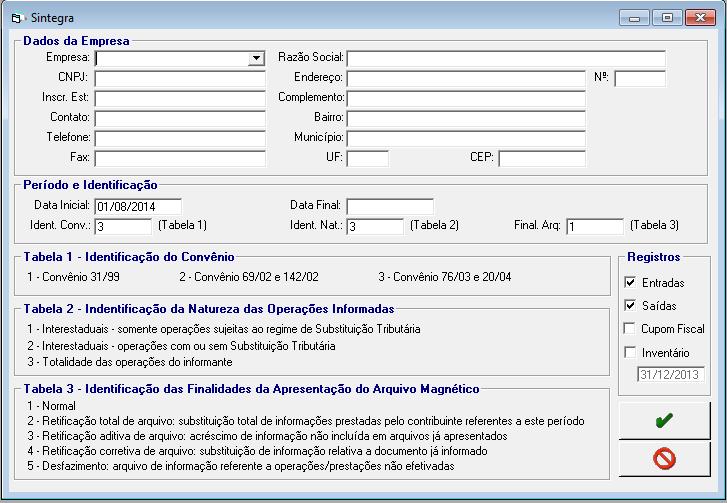Click '3 - Convênio 76/03 e 20/04' text

[x=445, y=277]
